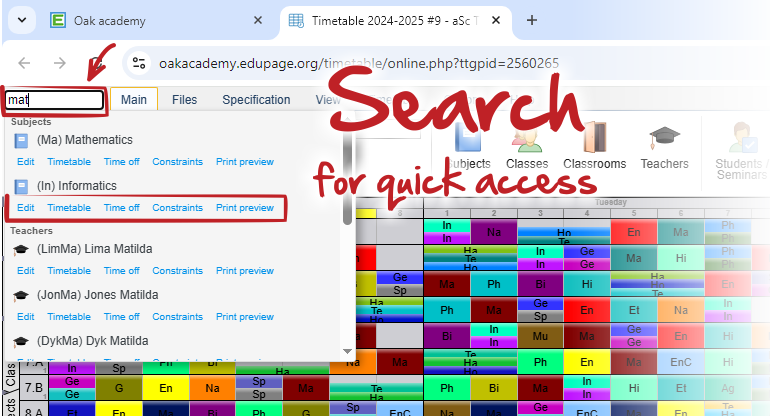Click Time off under Lima Matilda
The image size is (770, 416).
point(121,271)
